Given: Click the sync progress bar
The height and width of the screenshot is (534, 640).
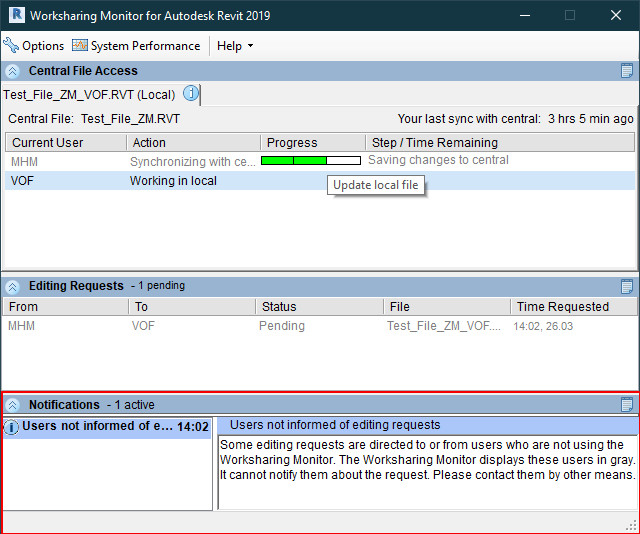Looking at the screenshot, I should (x=310, y=160).
